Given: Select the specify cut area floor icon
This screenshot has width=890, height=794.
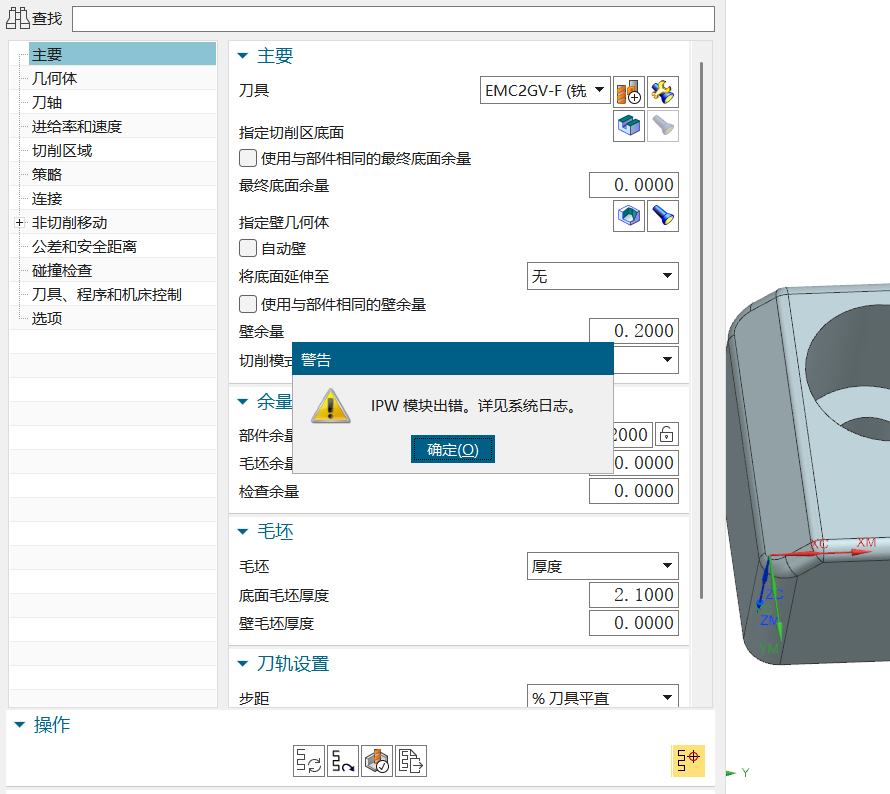Looking at the screenshot, I should coord(629,126).
